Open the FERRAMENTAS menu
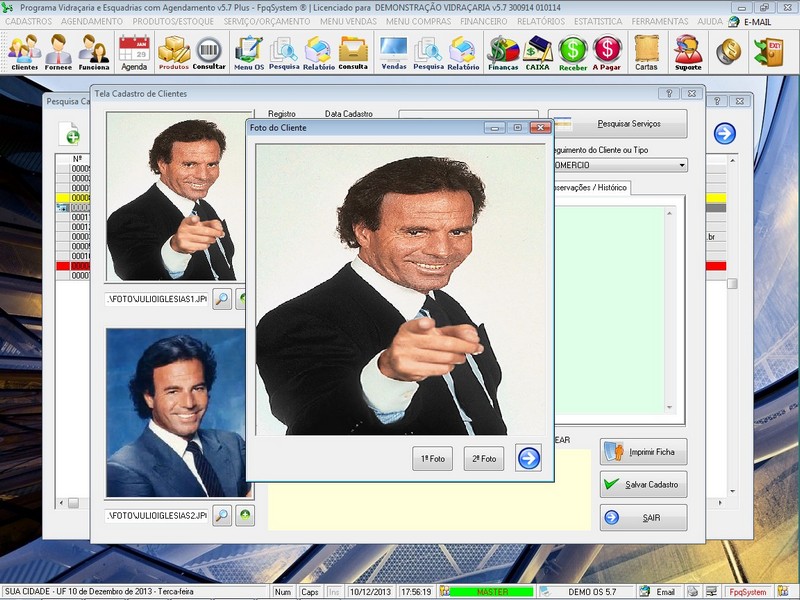The image size is (800, 600). pyautogui.click(x=660, y=21)
